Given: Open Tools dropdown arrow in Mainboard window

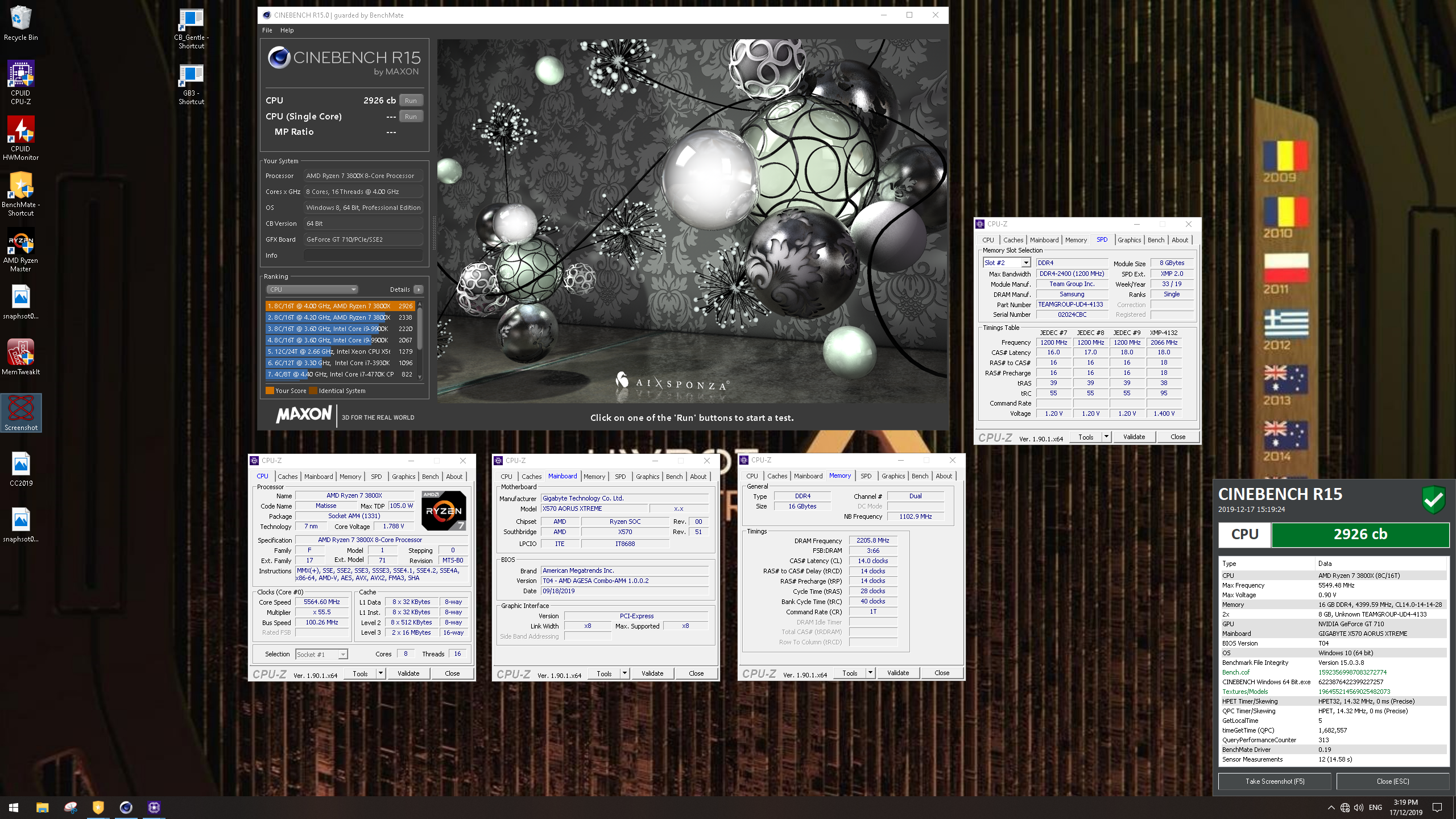Looking at the screenshot, I should pyautogui.click(x=624, y=673).
